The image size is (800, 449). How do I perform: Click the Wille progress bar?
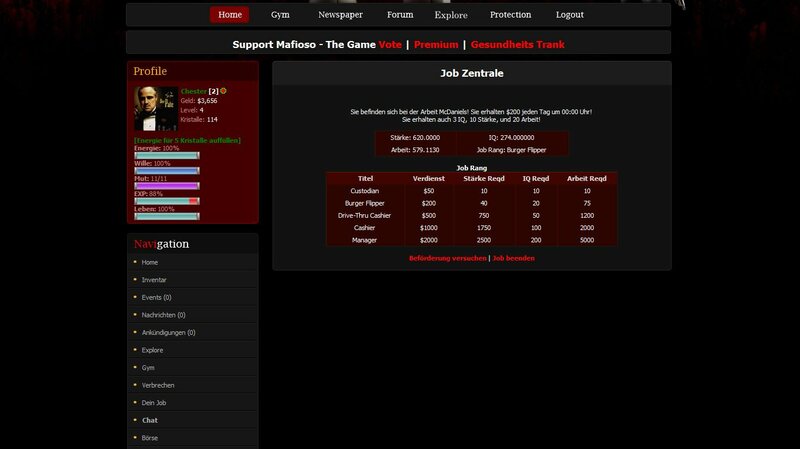point(167,171)
